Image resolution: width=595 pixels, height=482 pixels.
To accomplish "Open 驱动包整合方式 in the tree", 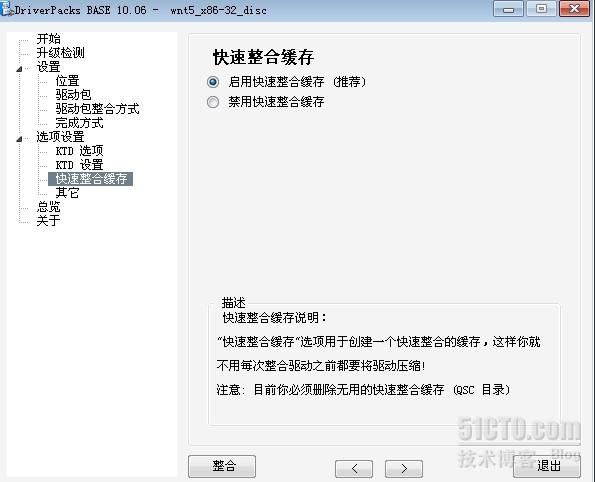I will (x=98, y=109).
